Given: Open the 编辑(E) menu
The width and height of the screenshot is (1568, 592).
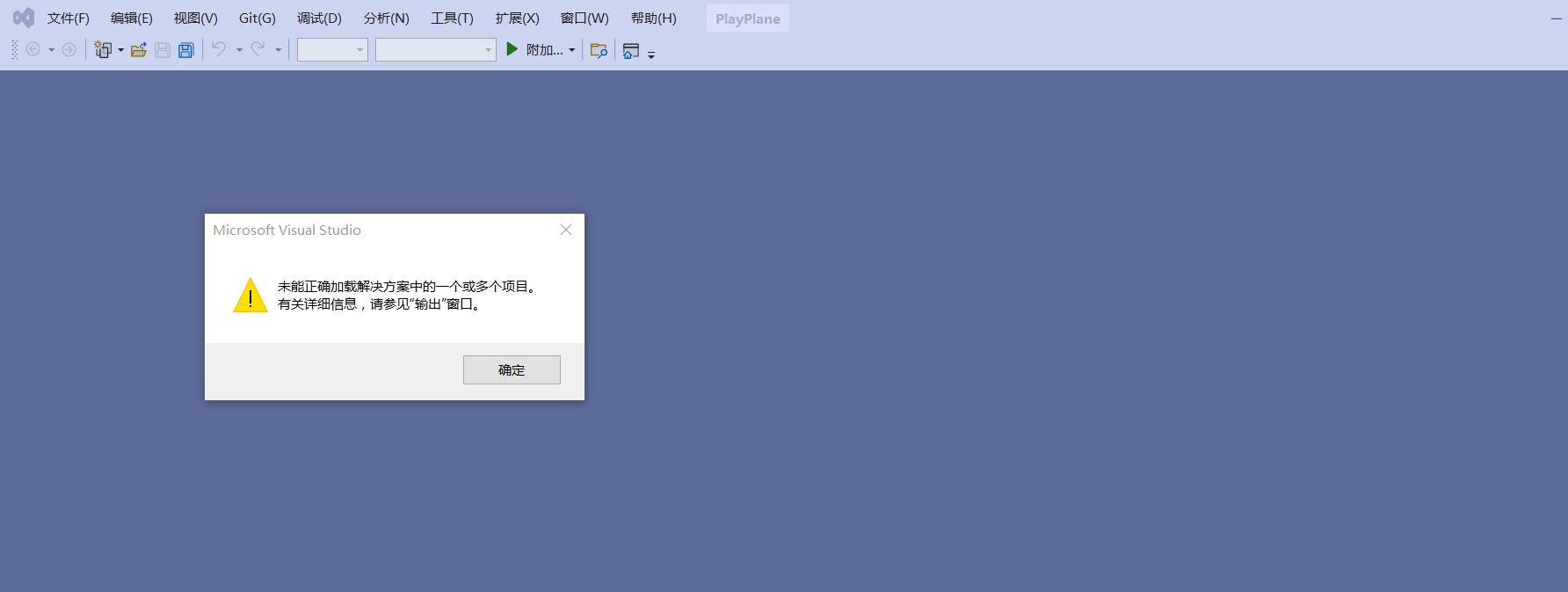Looking at the screenshot, I should pyautogui.click(x=132, y=18).
